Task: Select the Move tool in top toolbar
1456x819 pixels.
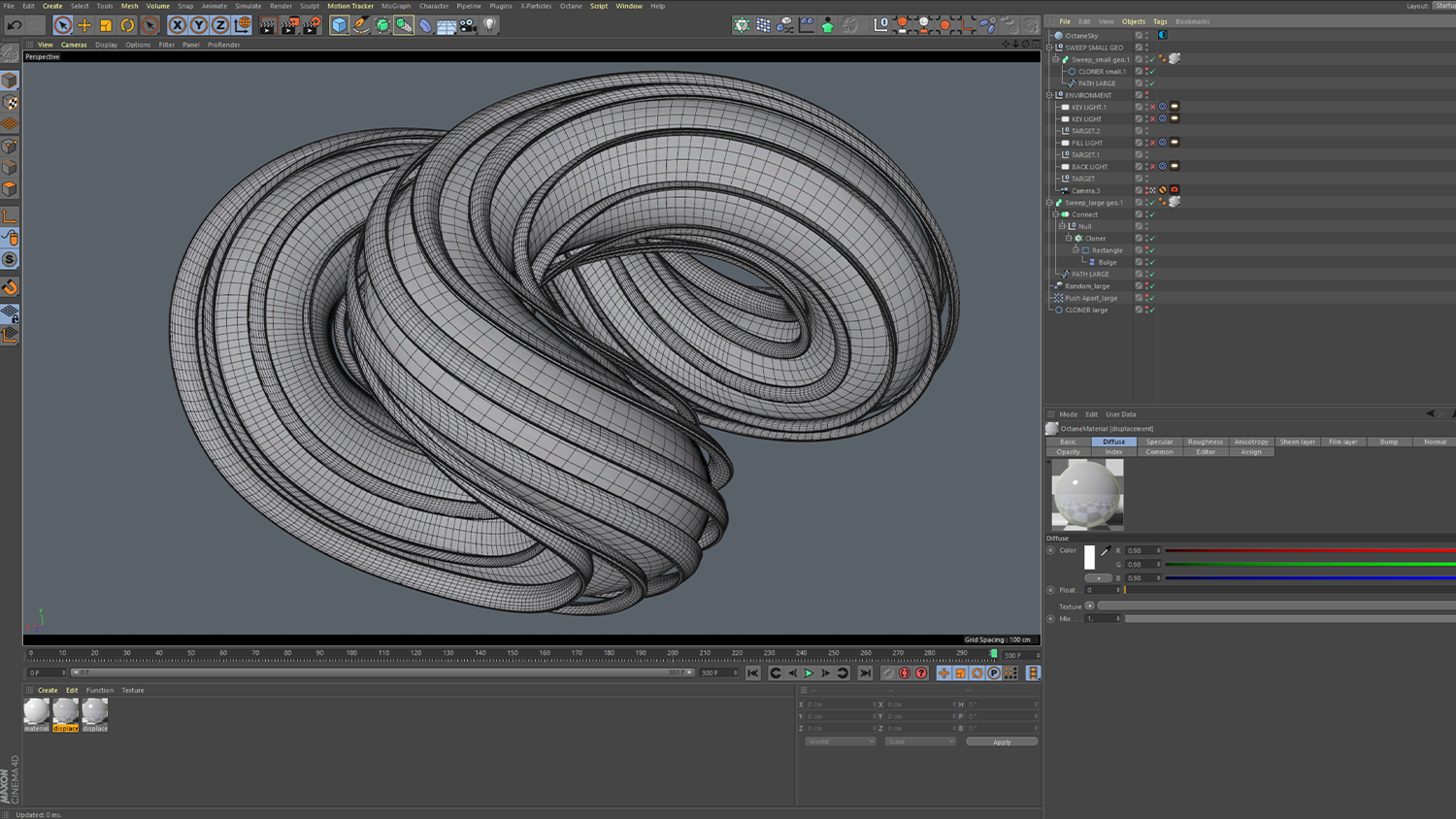Action: click(x=84, y=25)
